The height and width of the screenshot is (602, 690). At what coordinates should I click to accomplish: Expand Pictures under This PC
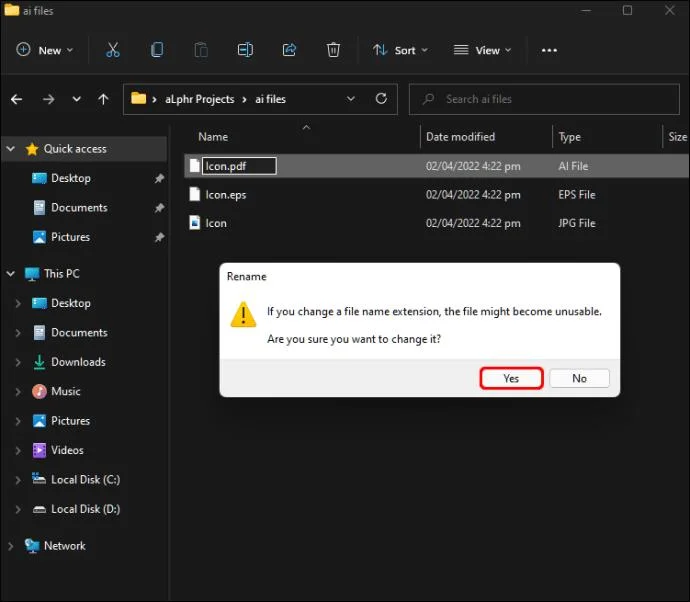(18, 421)
